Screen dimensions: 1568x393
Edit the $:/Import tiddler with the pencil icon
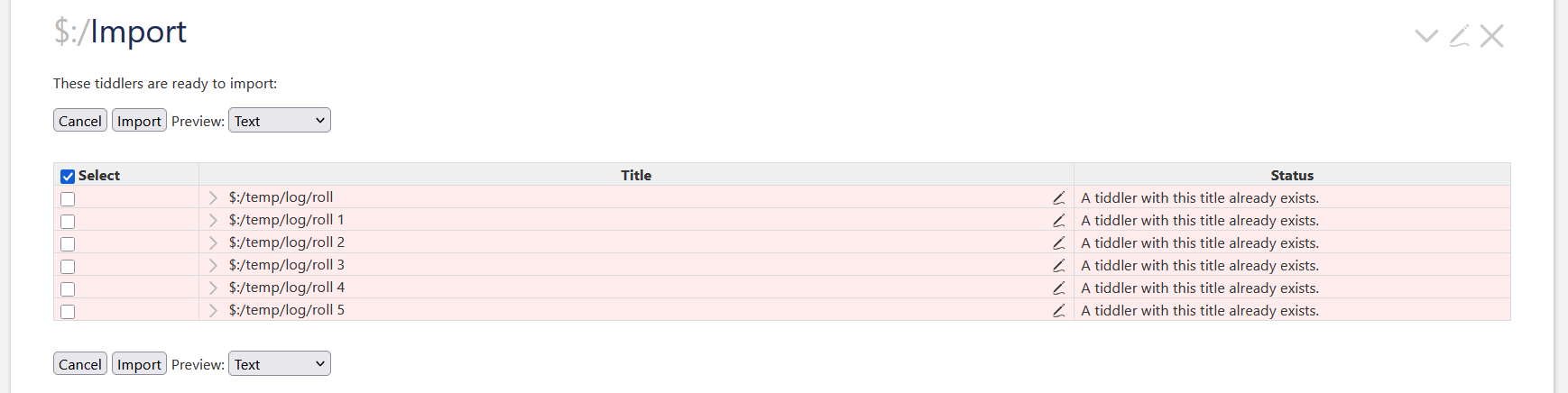[x=1459, y=36]
